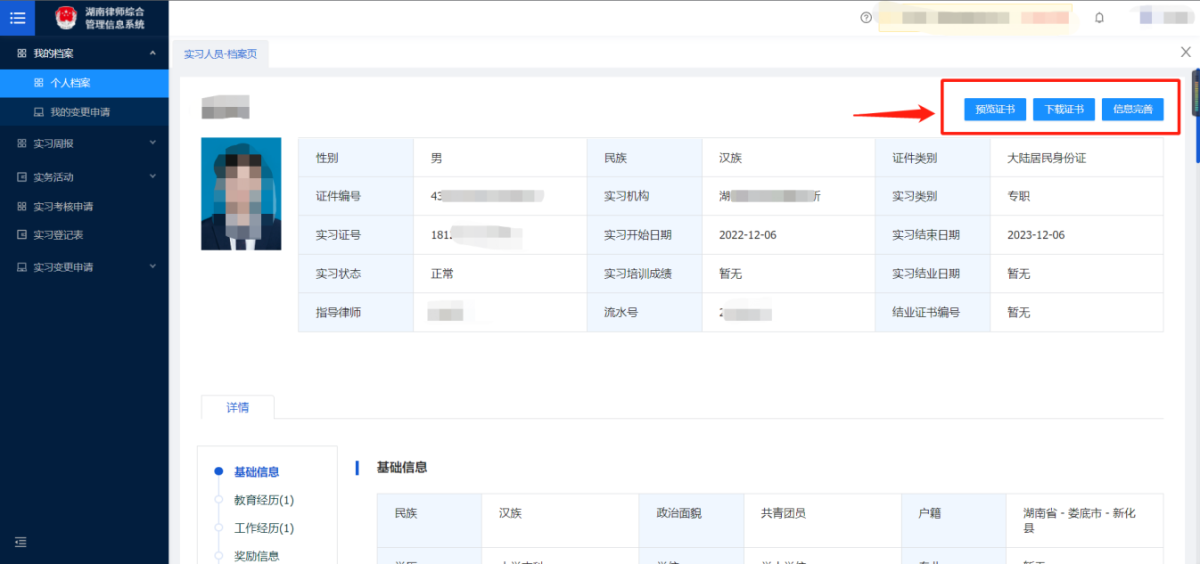Click the sidebar collapse icon at bottom-left

click(x=20, y=542)
